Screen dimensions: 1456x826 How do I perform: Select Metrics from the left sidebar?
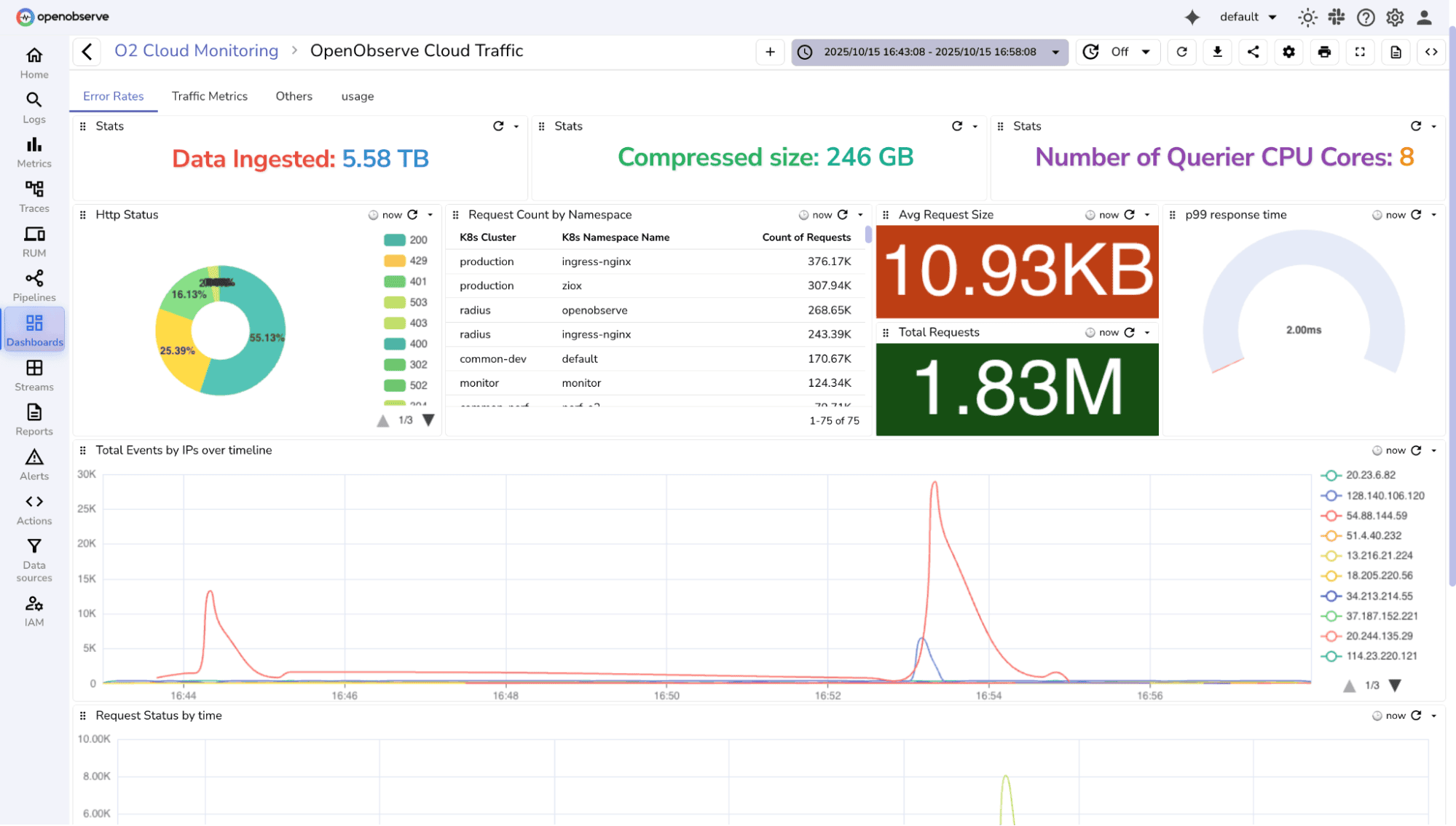tap(34, 151)
